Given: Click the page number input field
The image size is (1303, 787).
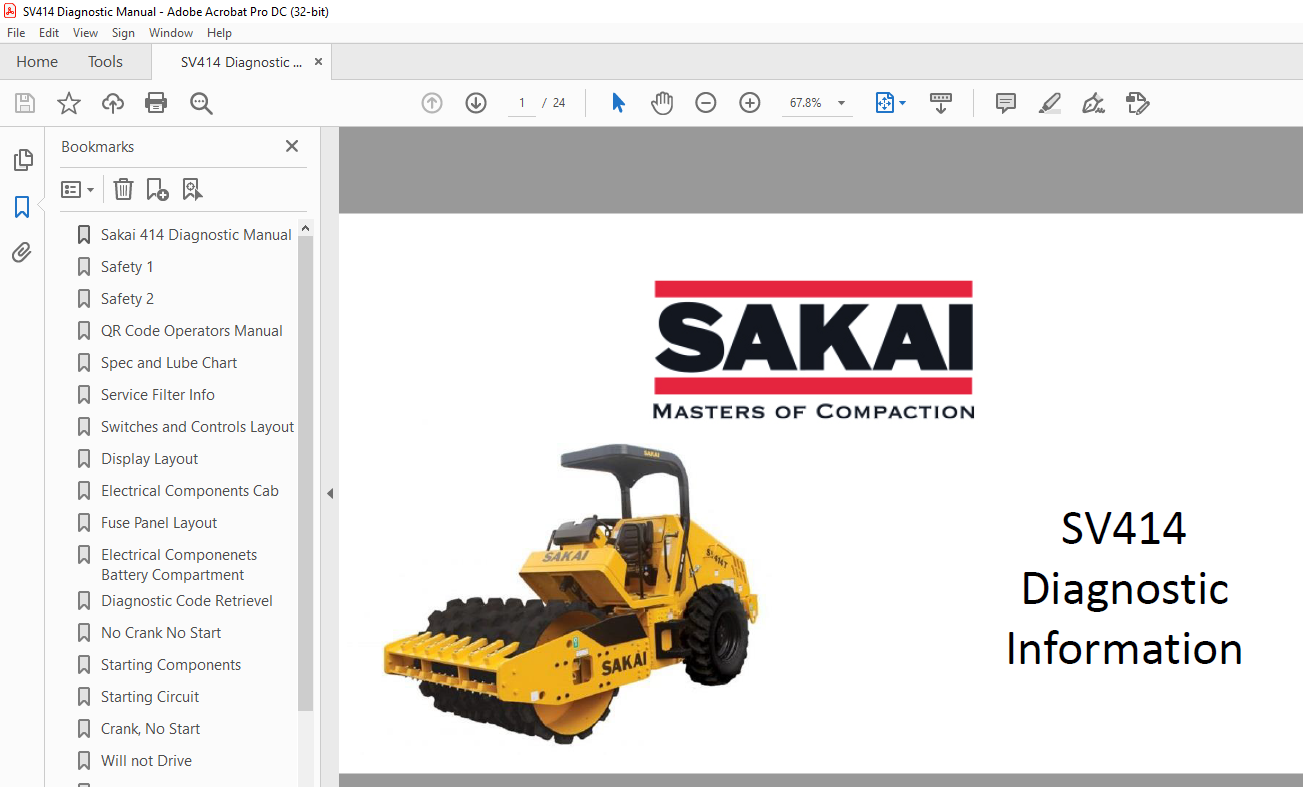Looking at the screenshot, I should [521, 103].
